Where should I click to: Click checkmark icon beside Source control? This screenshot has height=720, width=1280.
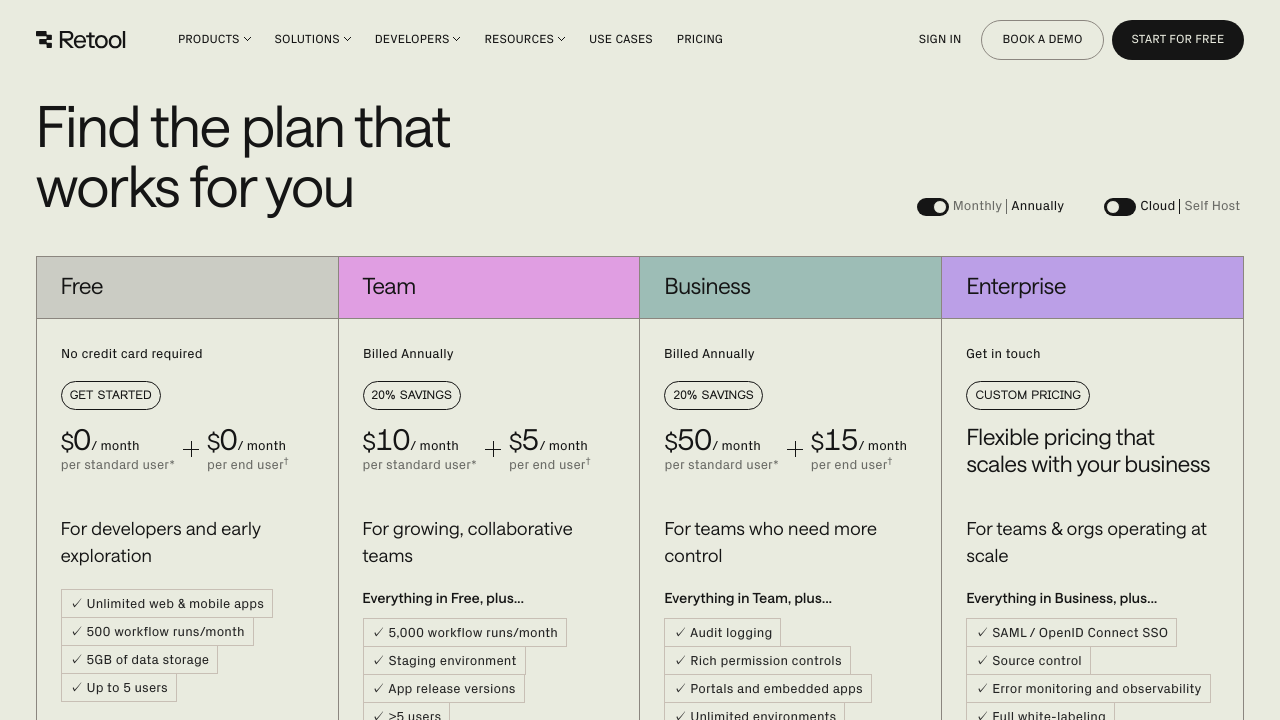click(x=982, y=661)
